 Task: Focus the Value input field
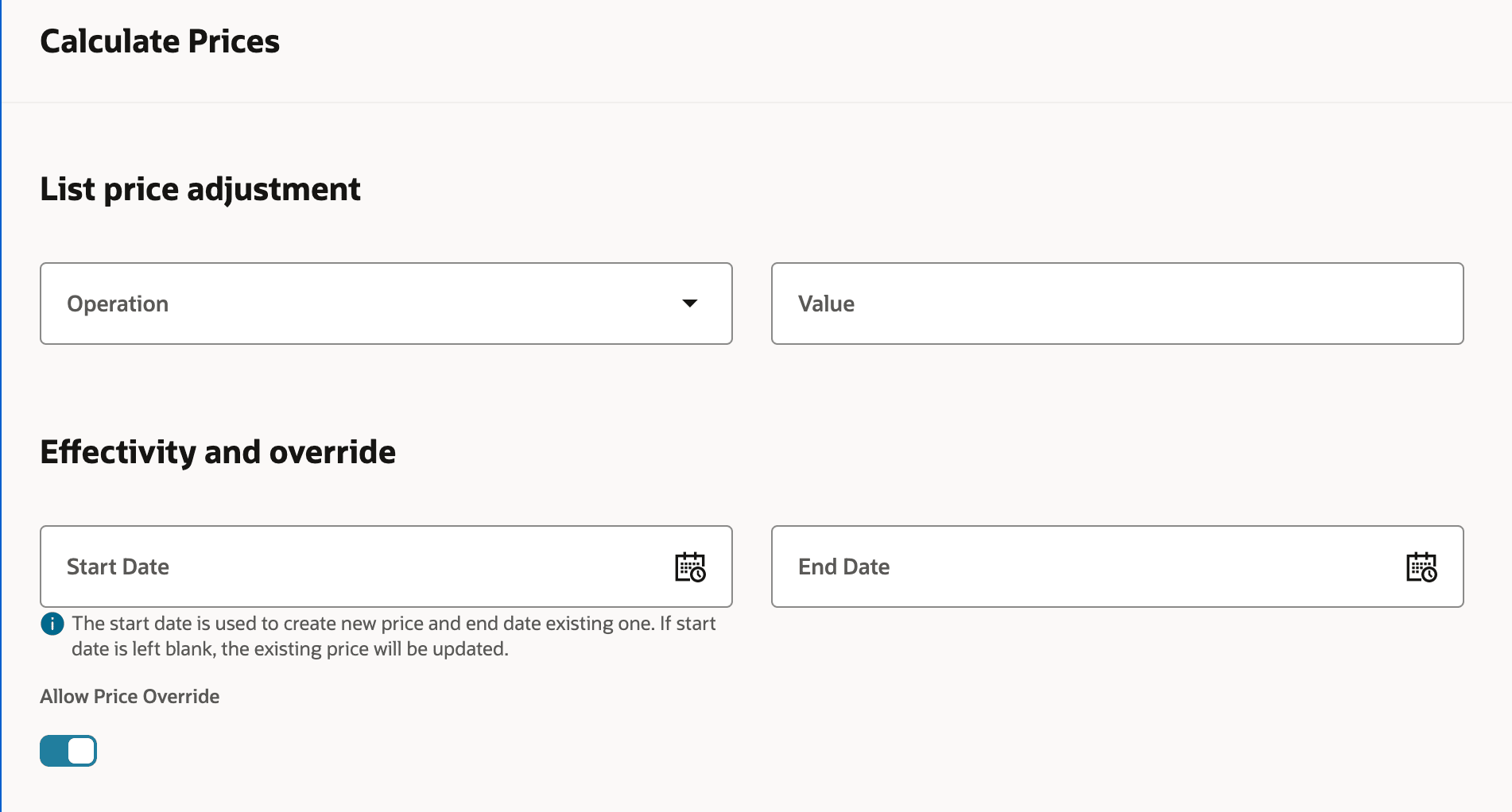point(1117,304)
